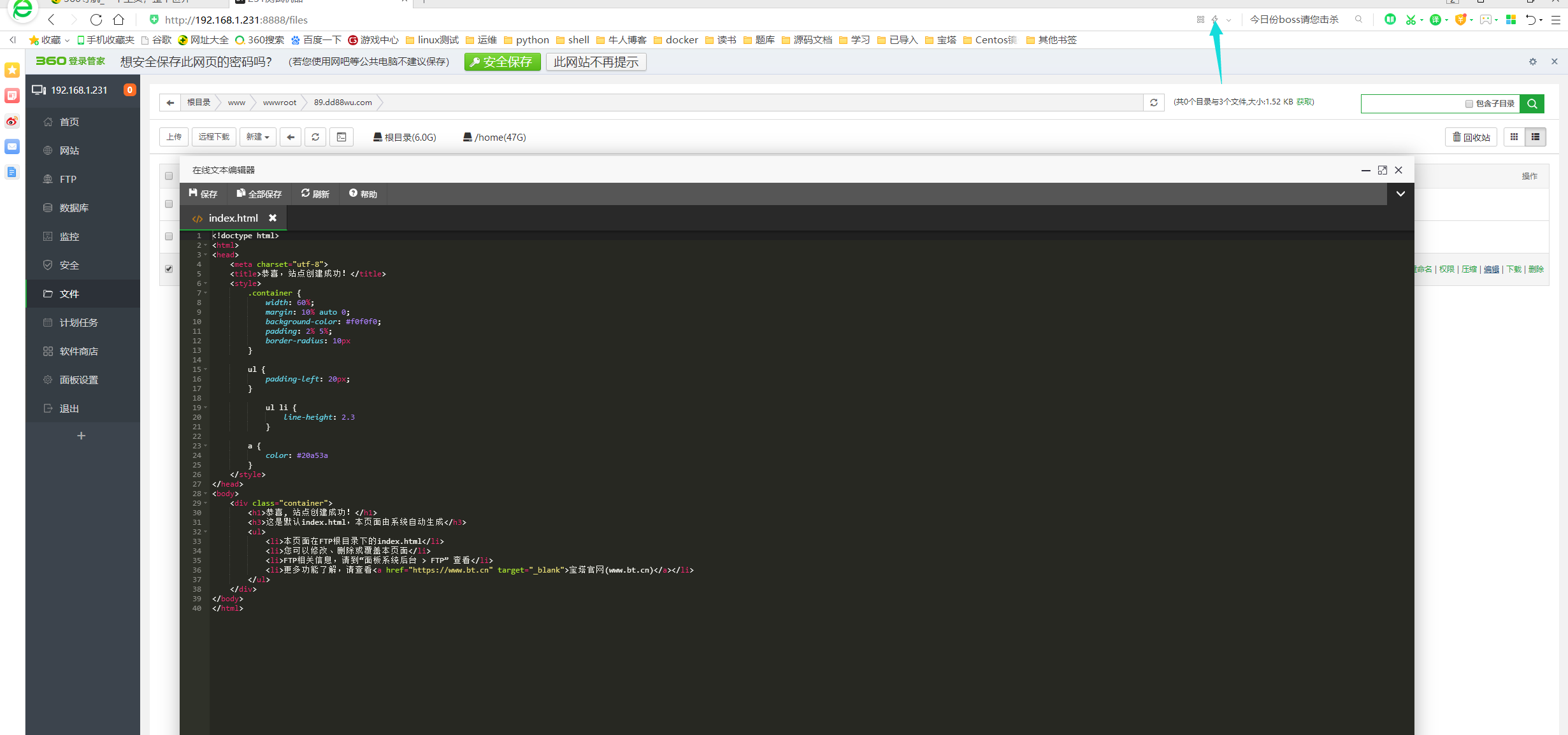Untick the checked file row checkbox
Screen dimensions: 1568x735
[x=169, y=269]
